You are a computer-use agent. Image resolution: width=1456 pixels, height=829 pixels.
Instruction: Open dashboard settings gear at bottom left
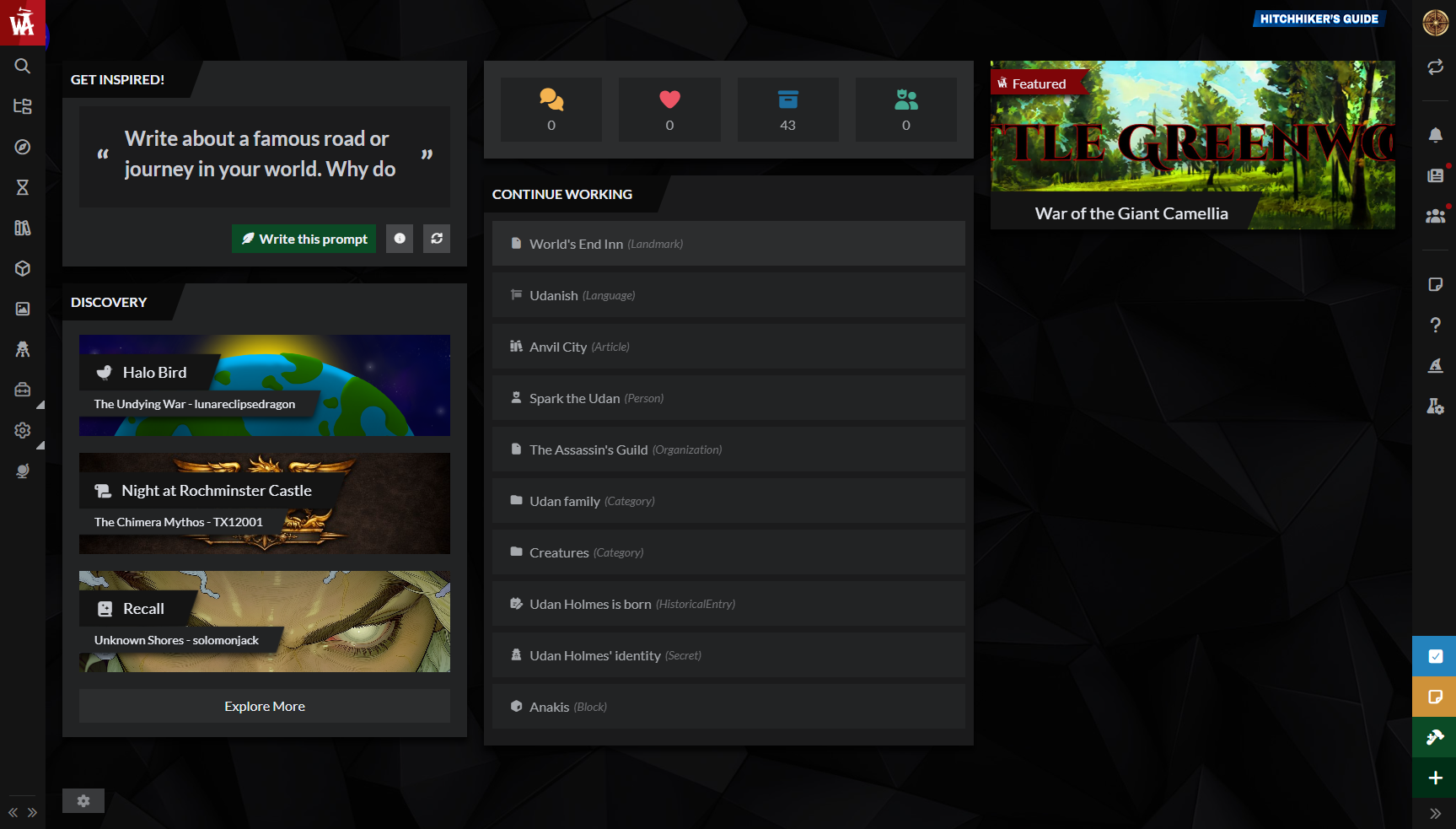pyautogui.click(x=83, y=801)
